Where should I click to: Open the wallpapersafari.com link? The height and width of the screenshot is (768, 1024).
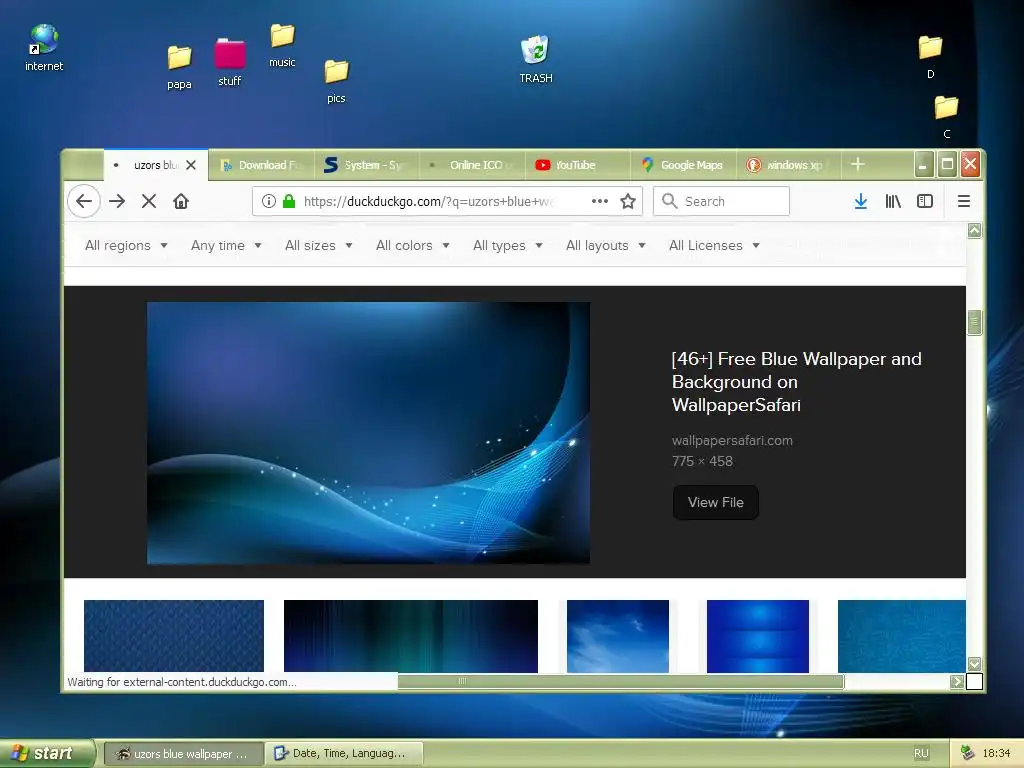[732, 440]
